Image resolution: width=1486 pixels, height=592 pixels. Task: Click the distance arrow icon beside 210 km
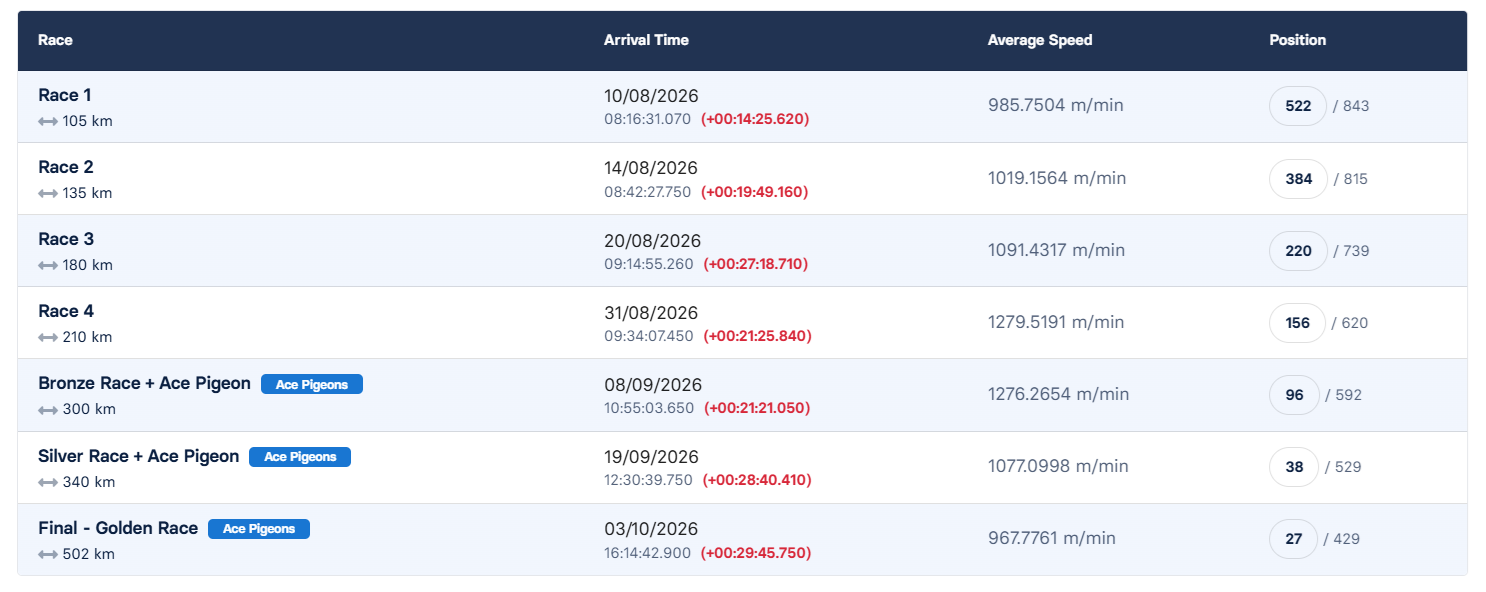coord(48,337)
